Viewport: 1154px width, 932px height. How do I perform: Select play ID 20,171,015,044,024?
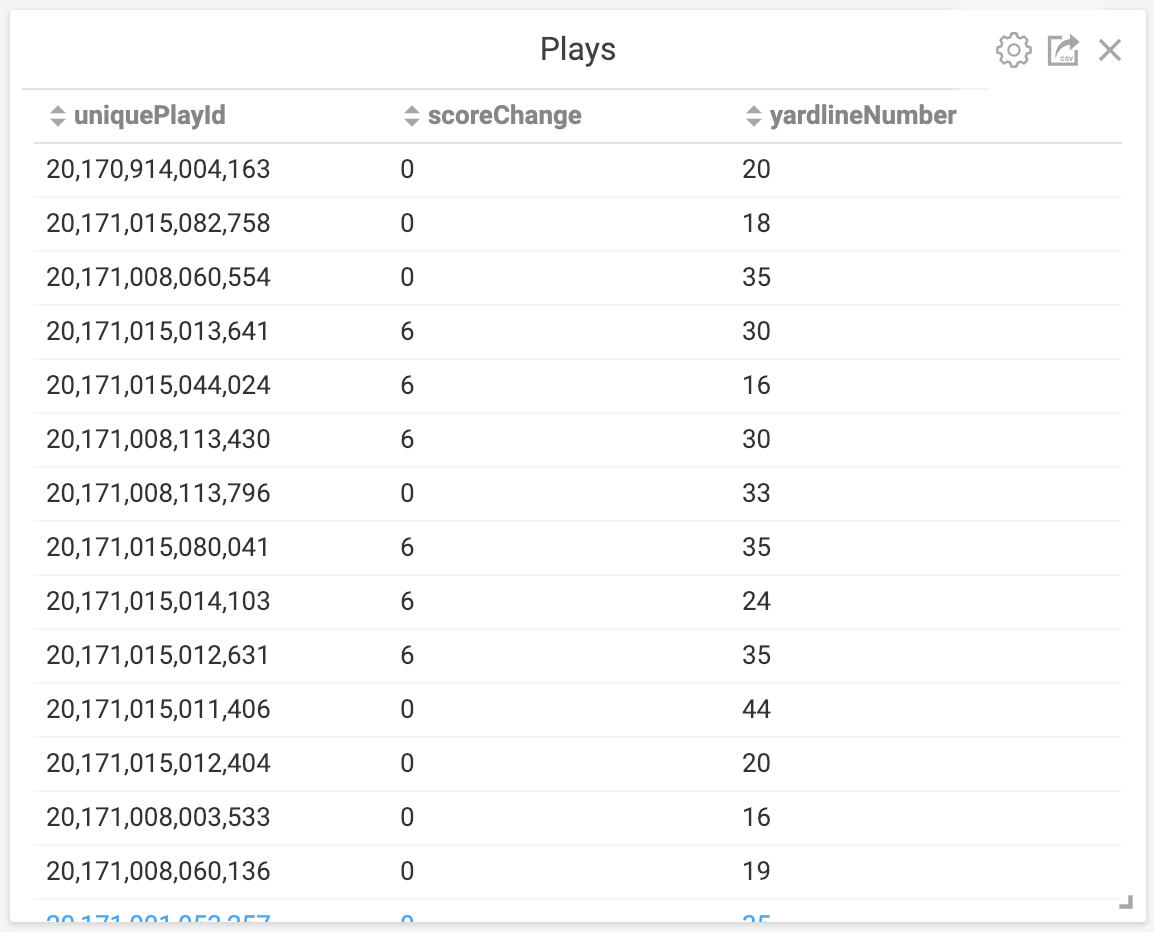coord(158,385)
